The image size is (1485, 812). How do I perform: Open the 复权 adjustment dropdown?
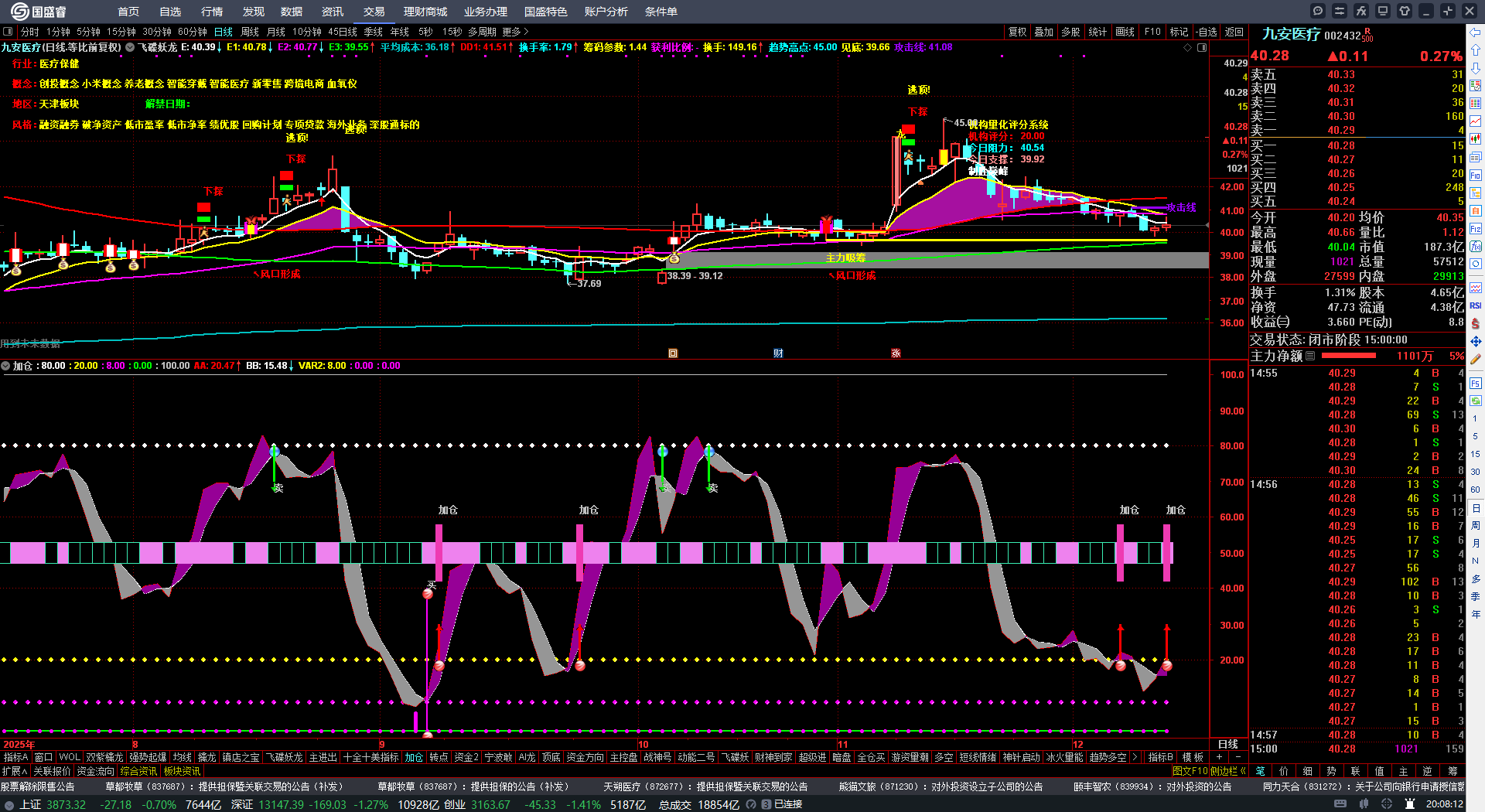click(x=1018, y=32)
